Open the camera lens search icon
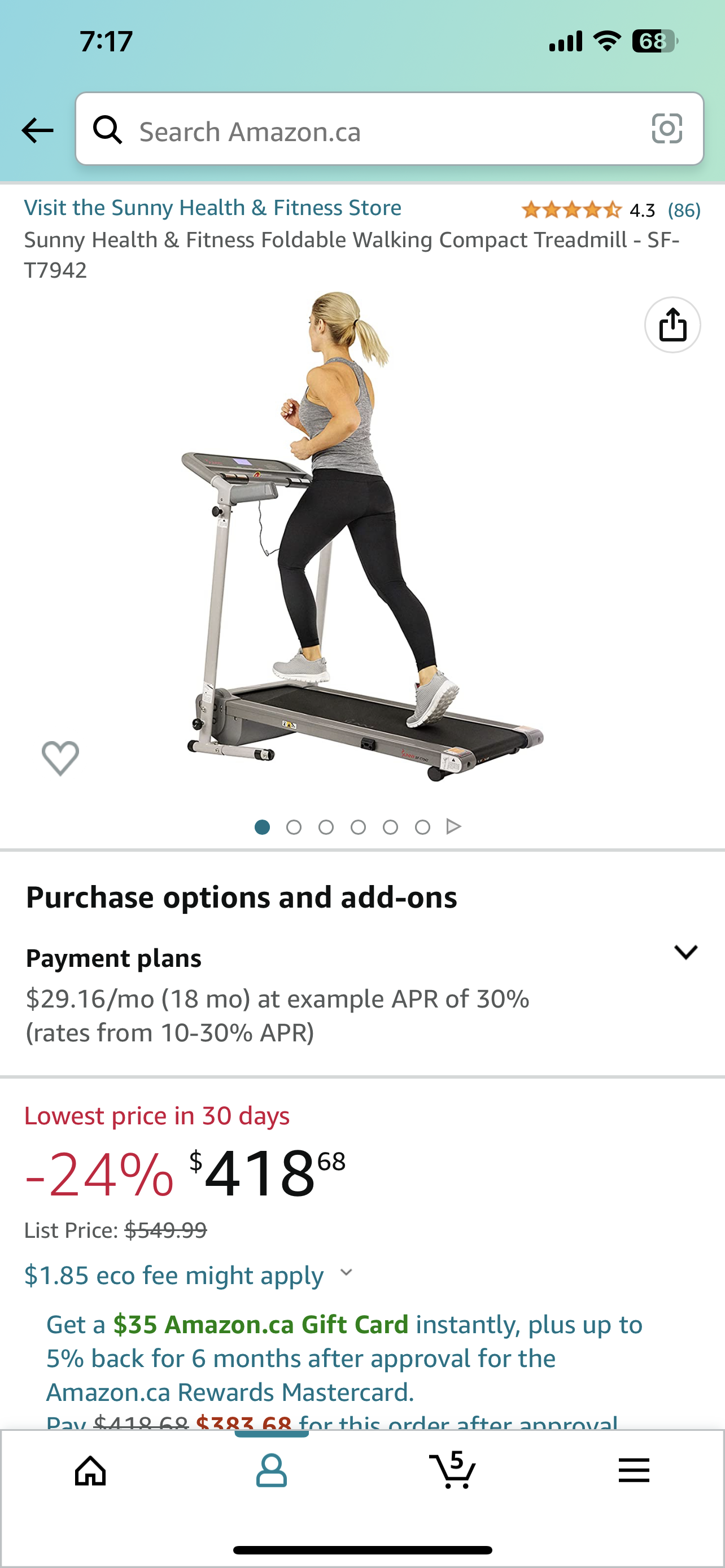725x1568 pixels. [x=667, y=129]
